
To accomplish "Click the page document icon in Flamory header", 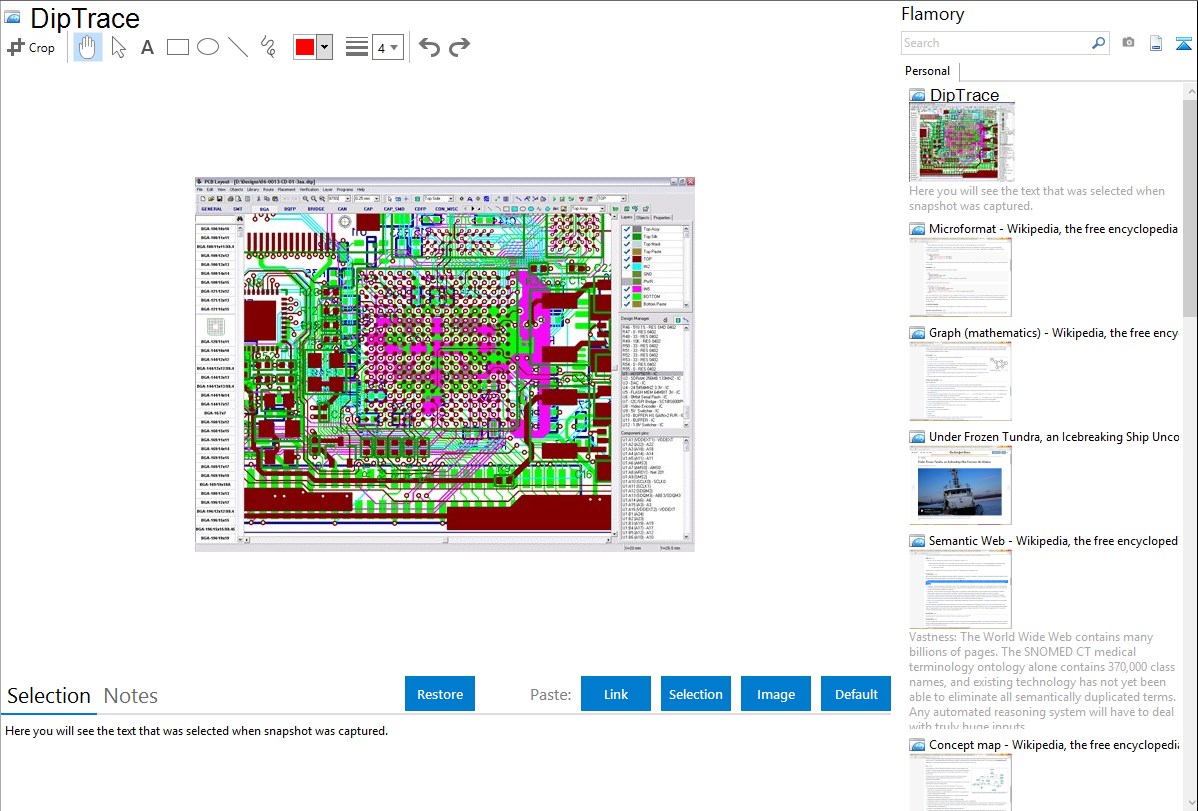I will point(1156,43).
